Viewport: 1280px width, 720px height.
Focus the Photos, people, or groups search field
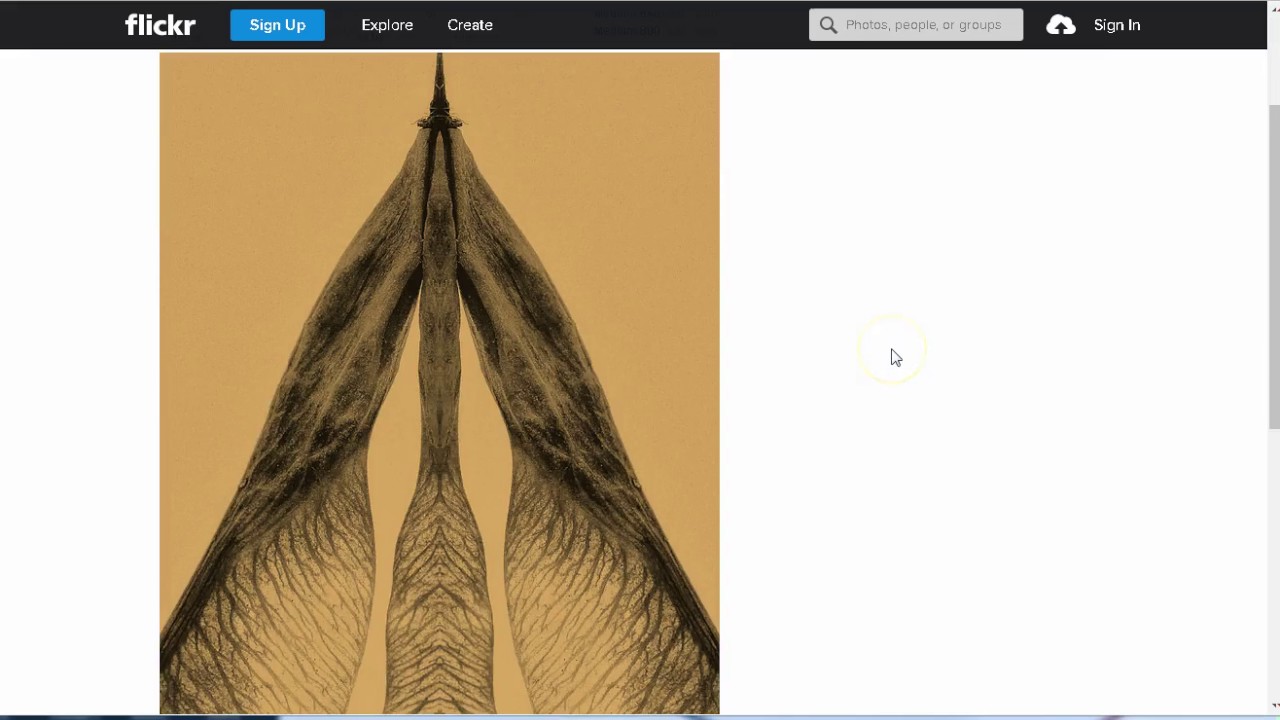(x=916, y=25)
